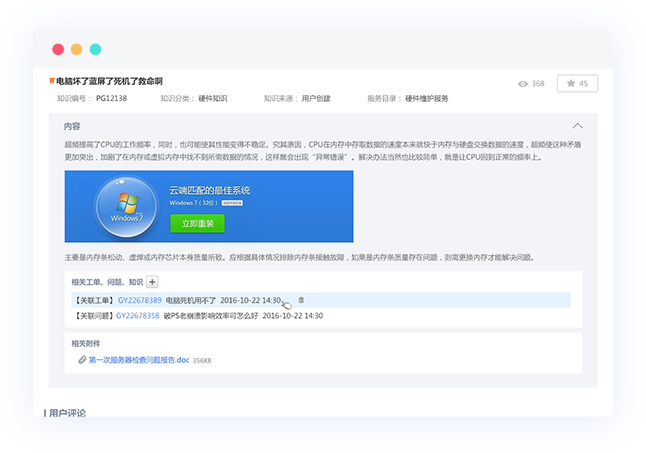
Task: Click the 【关联问题】 tag label
Action: pos(94,316)
